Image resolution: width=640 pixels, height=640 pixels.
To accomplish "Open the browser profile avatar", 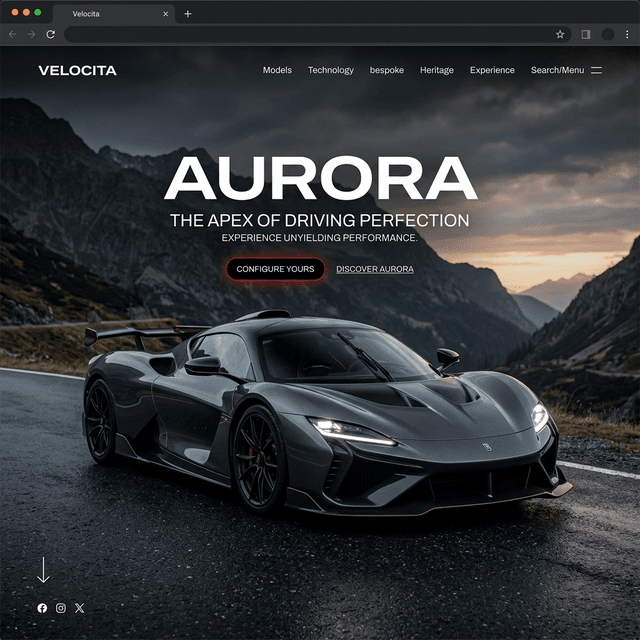I will point(608,34).
